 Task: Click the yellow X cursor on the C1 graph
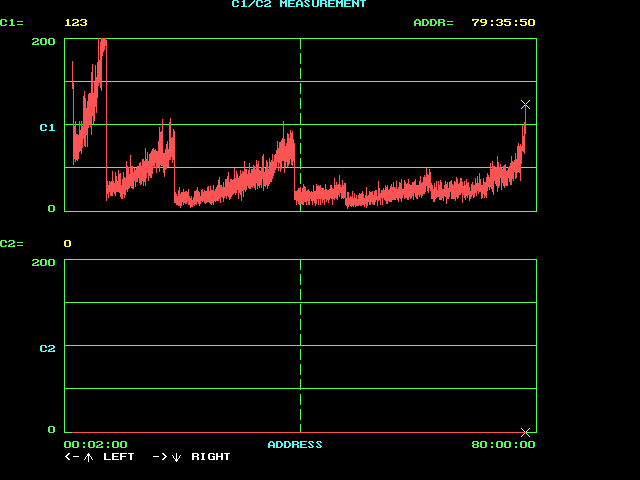525,105
